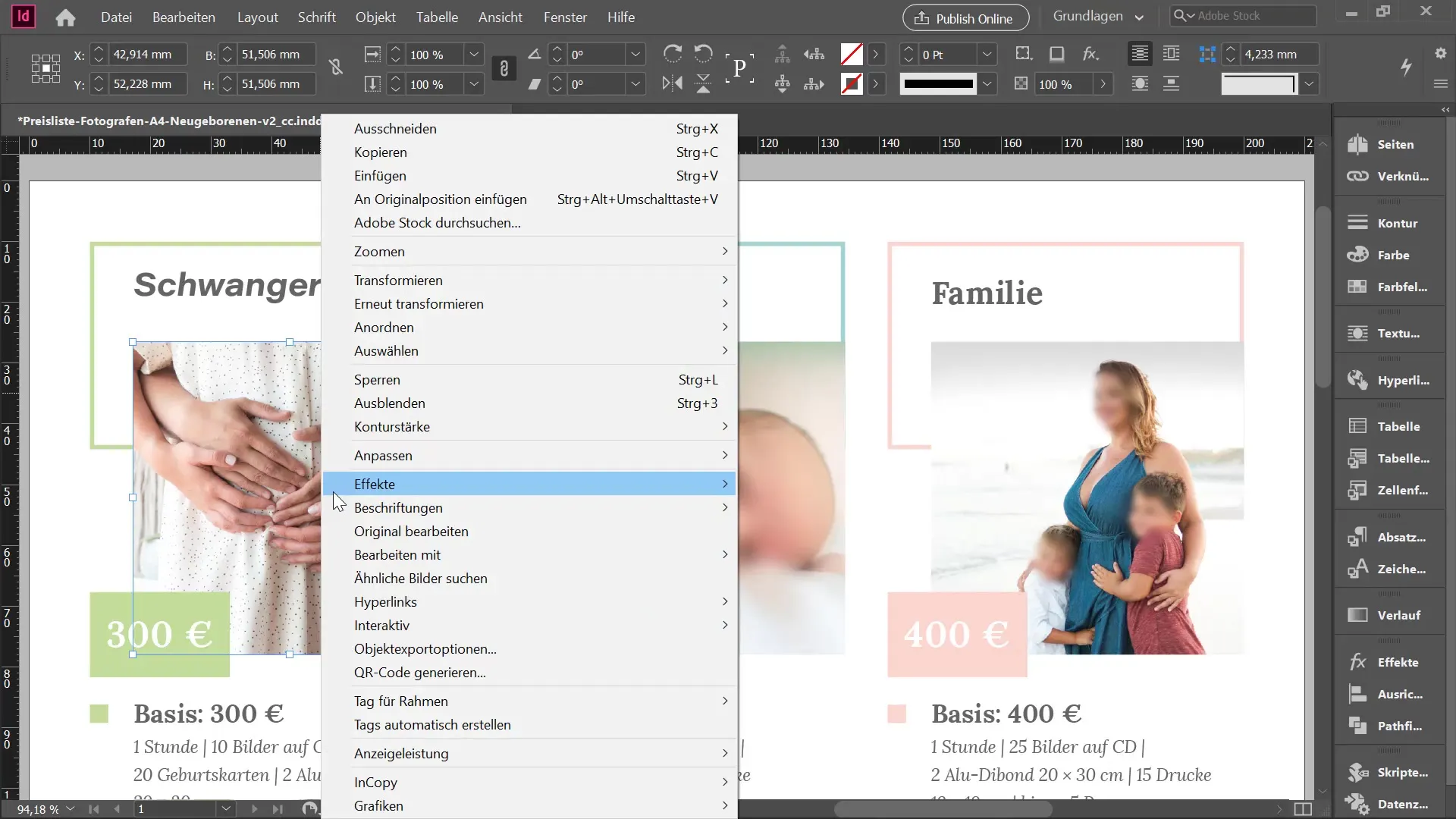Viewport: 1456px width, 819px height.
Task: Open the Objekt menu in menu bar
Action: click(x=375, y=17)
